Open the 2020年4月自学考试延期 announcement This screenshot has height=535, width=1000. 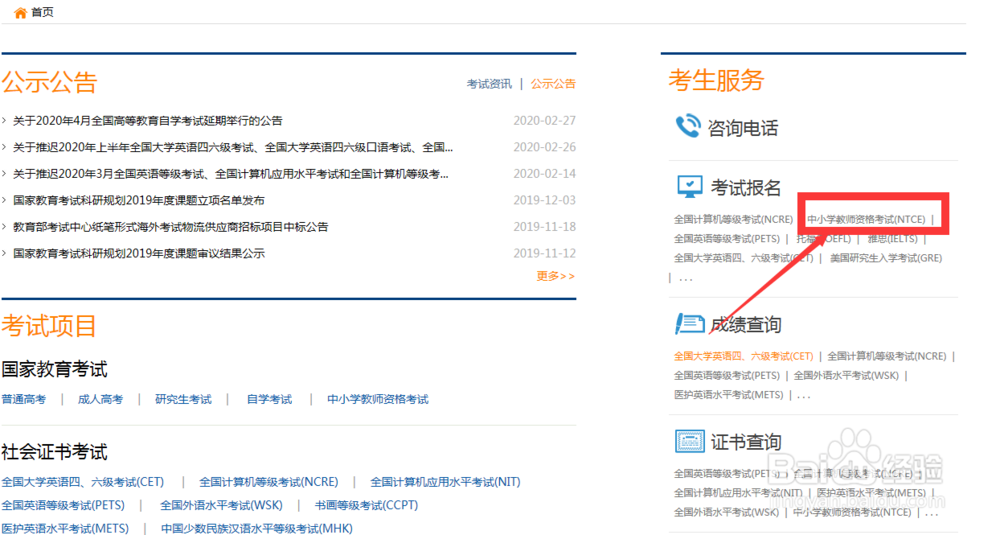click(x=147, y=121)
